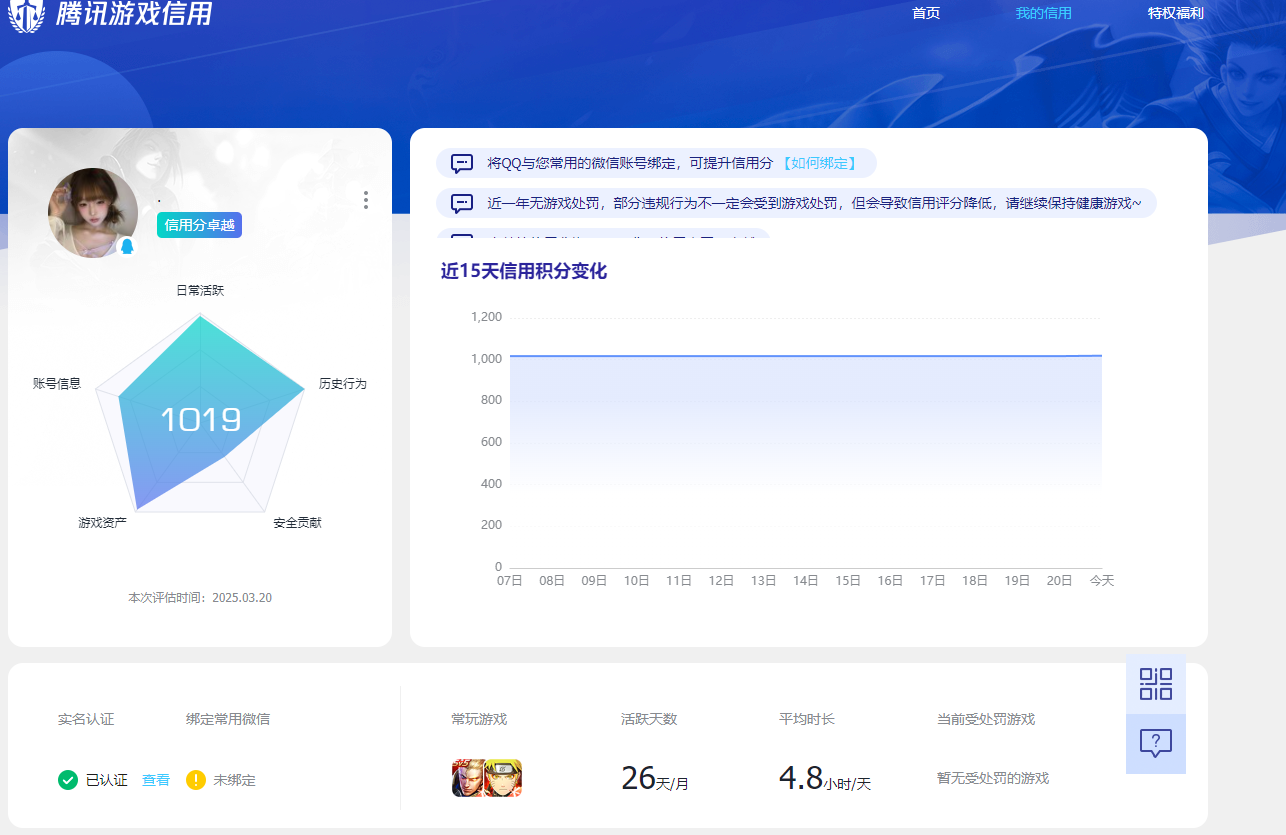Viewport: 1286px width, 835px height.
Task: Click the 账号信息 radar label
Action: pyautogui.click(x=57, y=384)
